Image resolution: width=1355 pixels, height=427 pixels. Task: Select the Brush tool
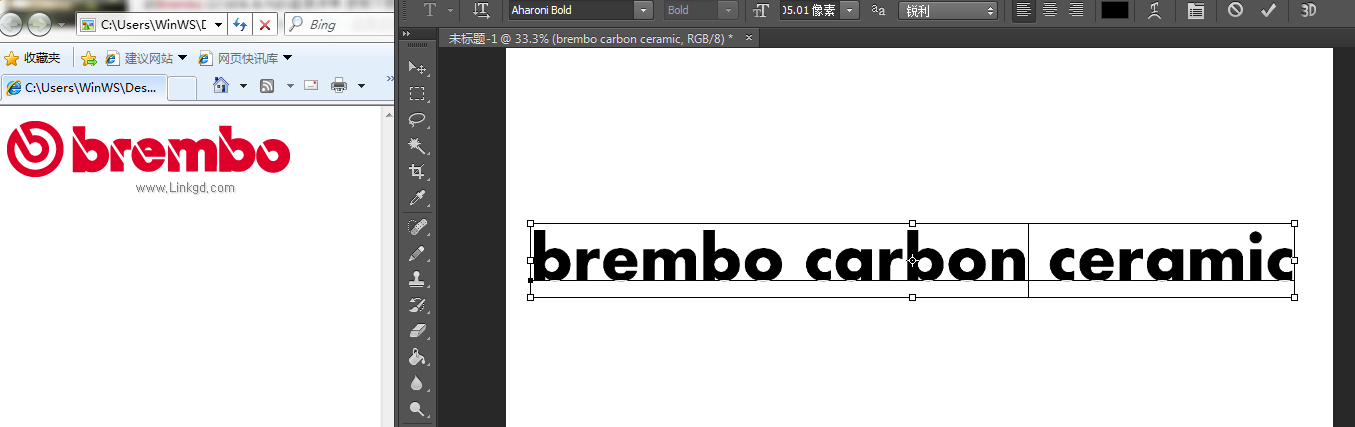click(417, 253)
